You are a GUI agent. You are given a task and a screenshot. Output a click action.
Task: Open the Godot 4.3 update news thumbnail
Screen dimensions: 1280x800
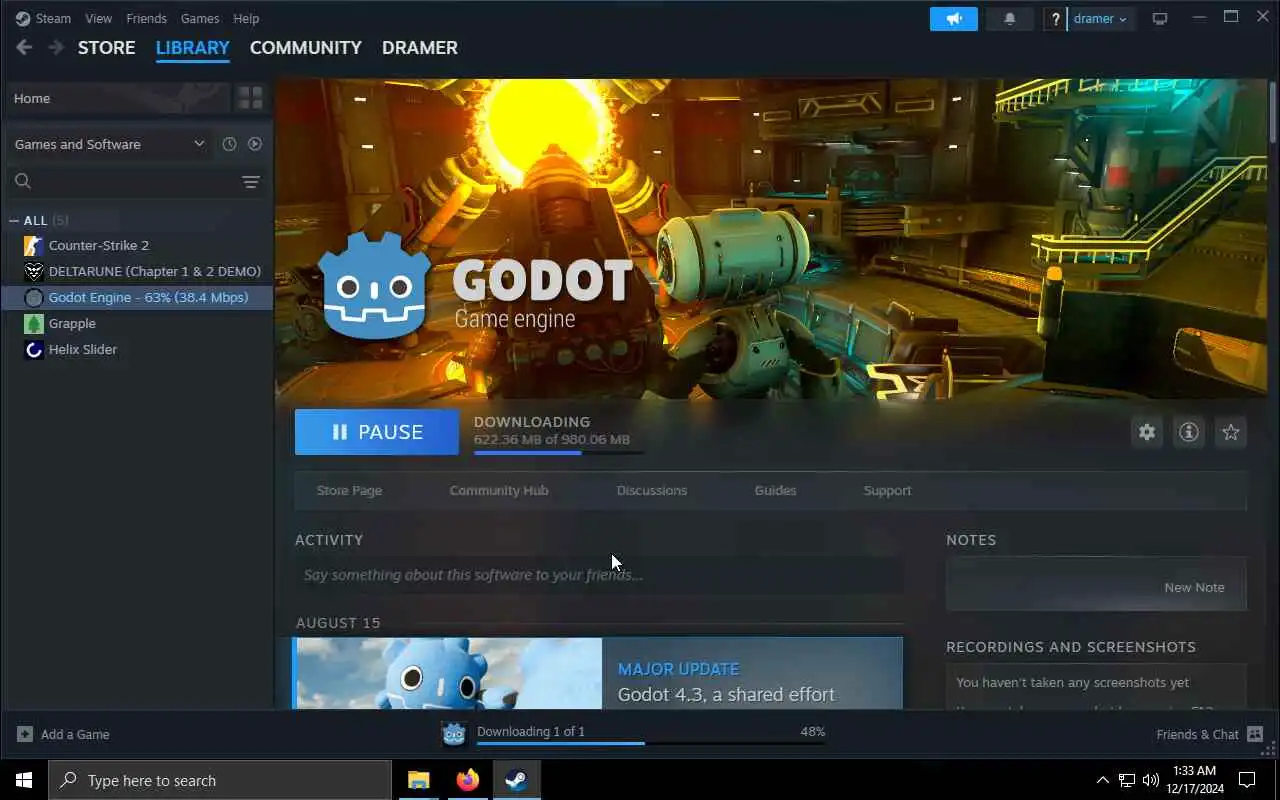pos(448,674)
